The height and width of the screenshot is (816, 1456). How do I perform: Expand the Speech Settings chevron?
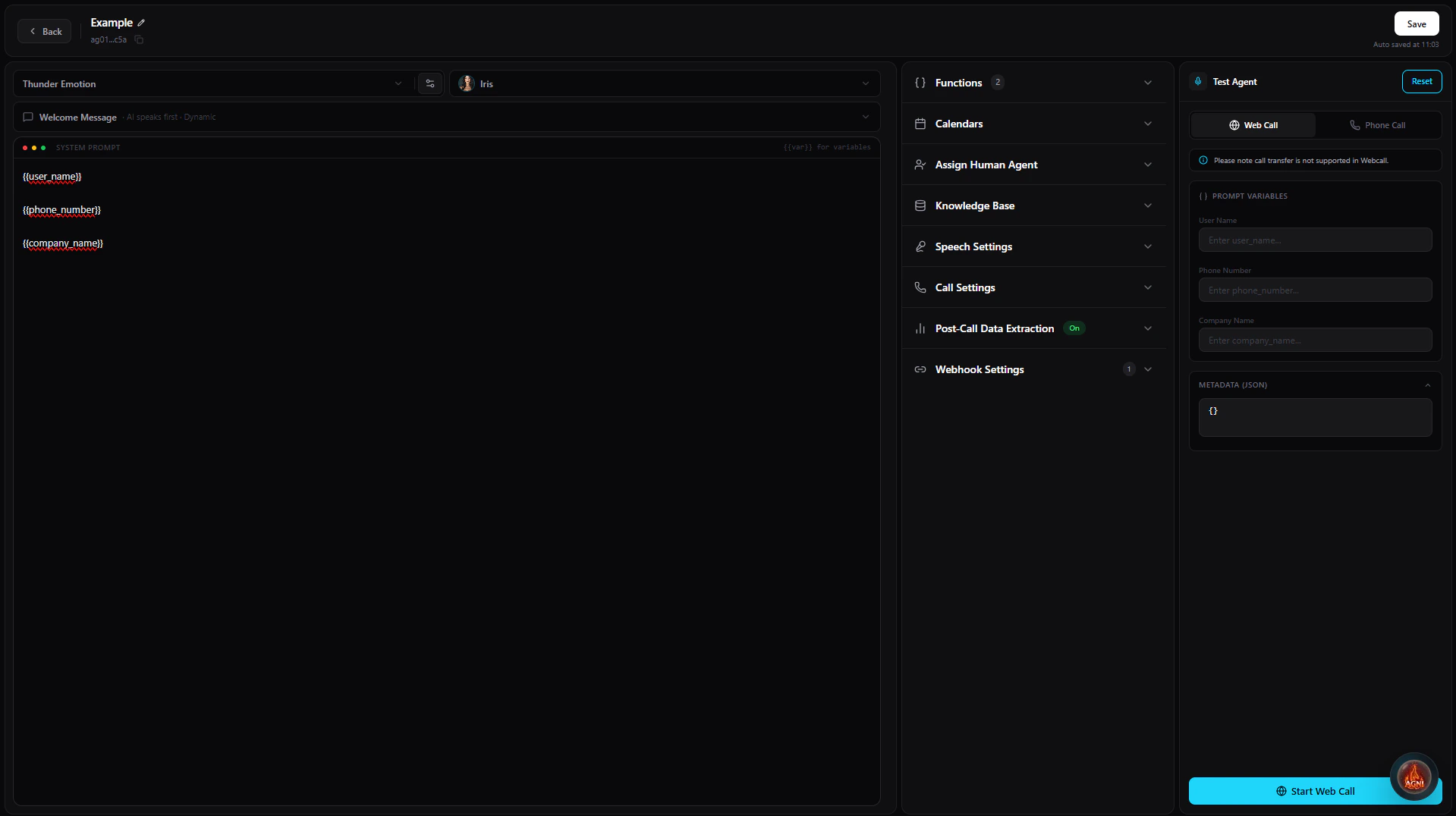click(1148, 246)
